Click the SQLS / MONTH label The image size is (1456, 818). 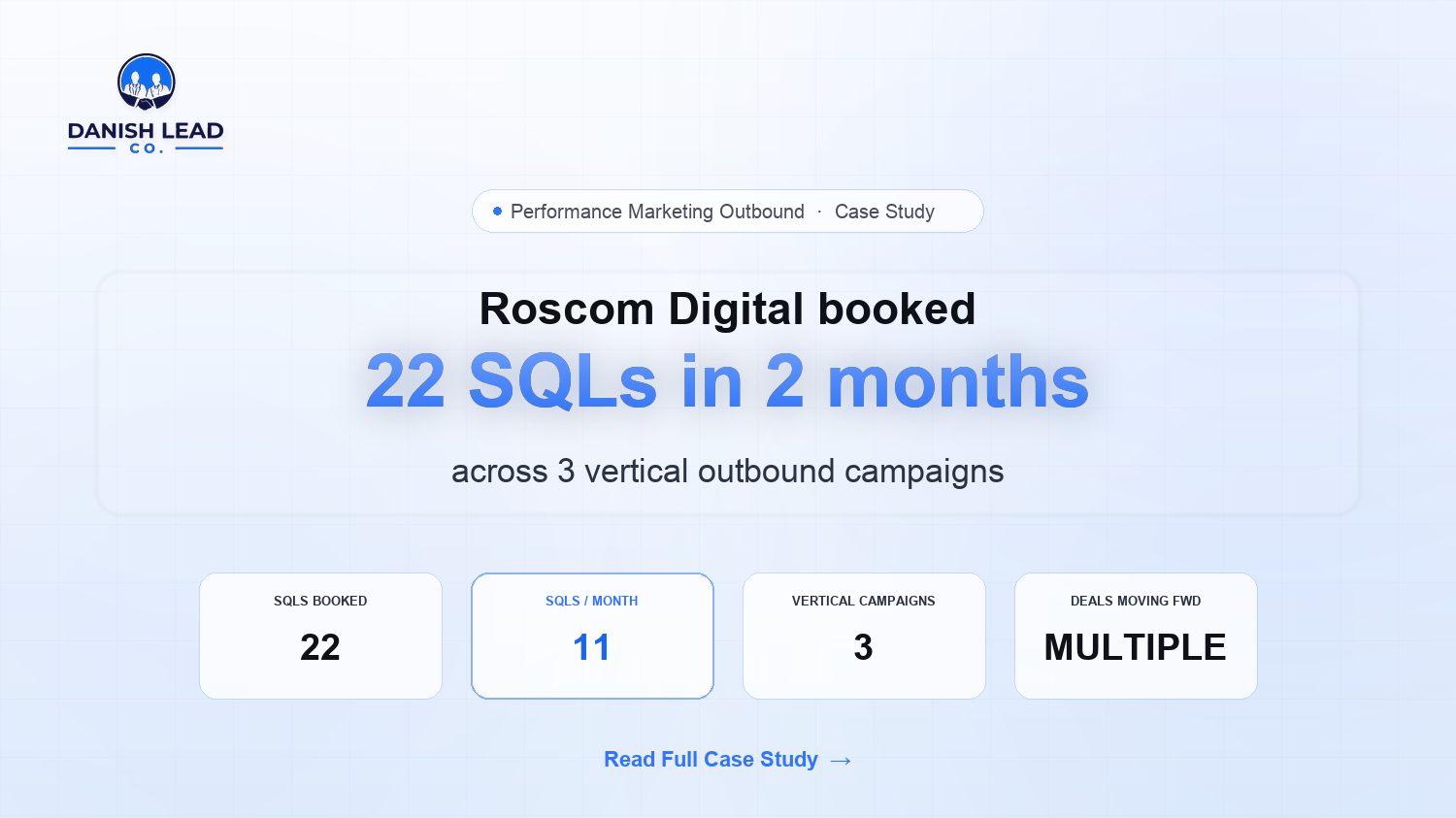592,602
